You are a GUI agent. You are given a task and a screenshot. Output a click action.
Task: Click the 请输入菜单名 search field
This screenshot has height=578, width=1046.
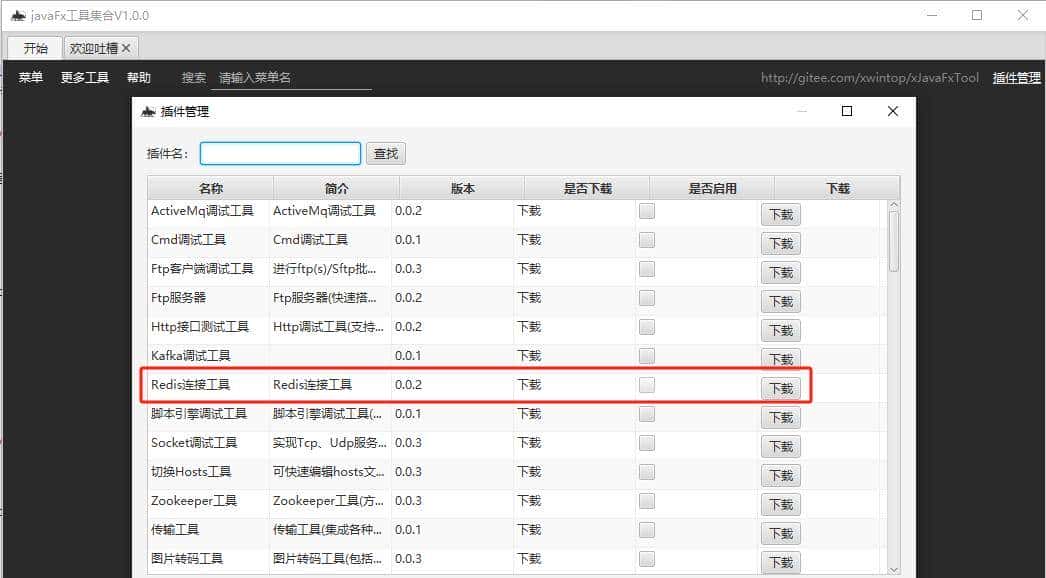click(x=290, y=77)
